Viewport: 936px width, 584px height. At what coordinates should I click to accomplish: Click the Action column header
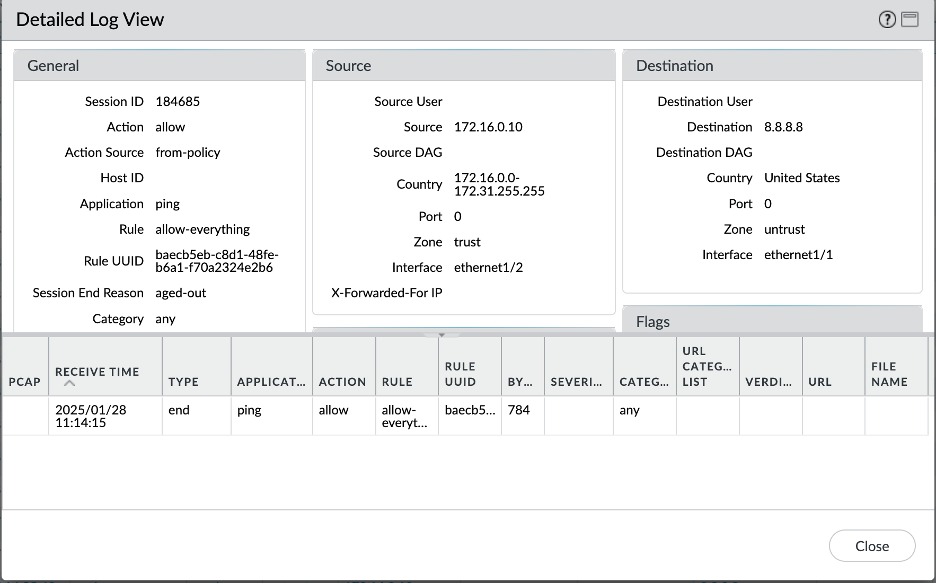[x=342, y=381]
